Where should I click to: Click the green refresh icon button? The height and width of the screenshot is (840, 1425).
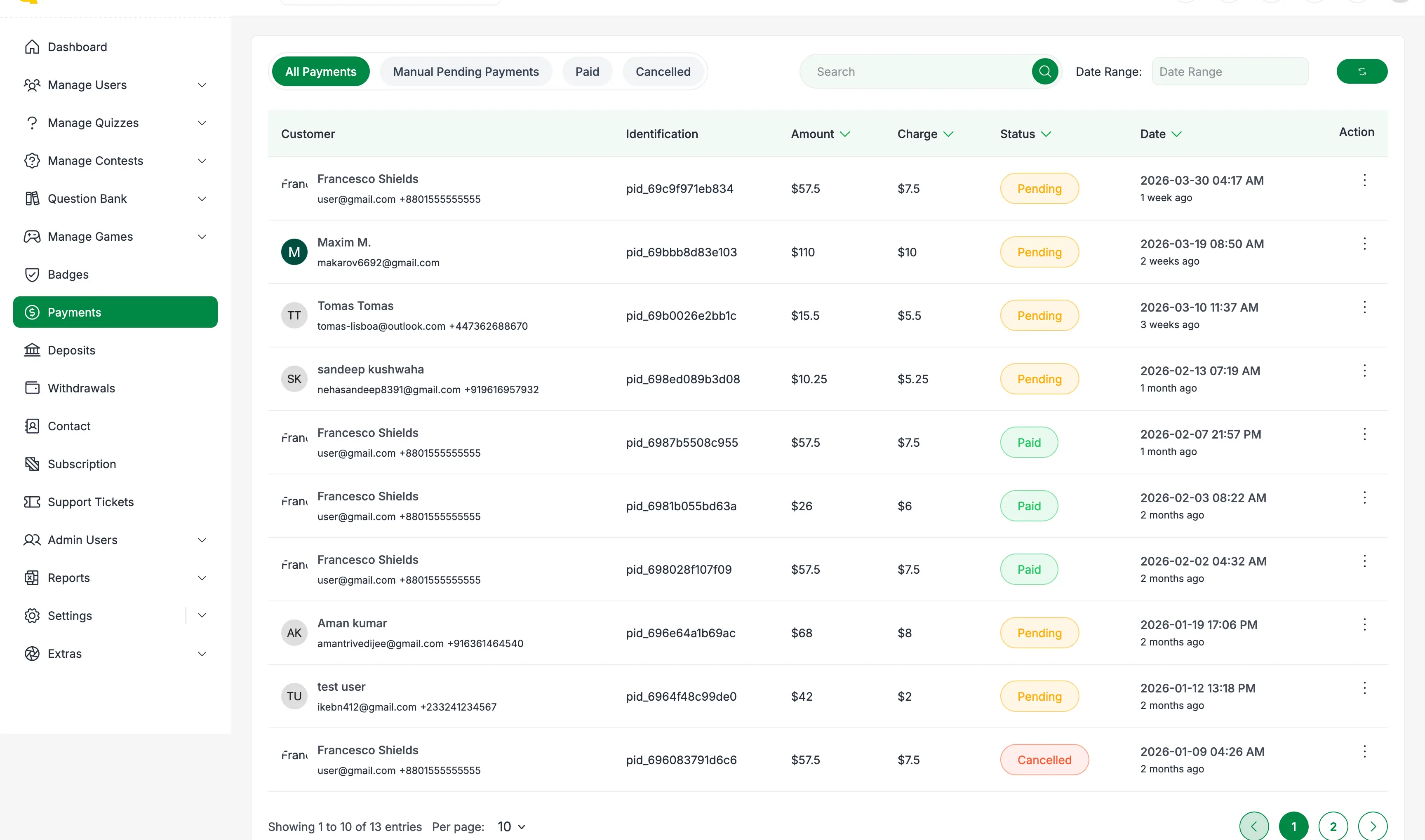pos(1362,71)
